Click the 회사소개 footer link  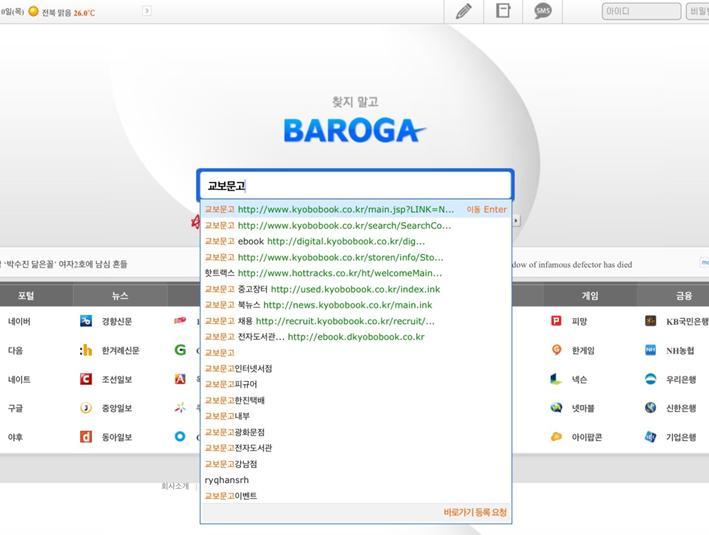click(x=175, y=486)
